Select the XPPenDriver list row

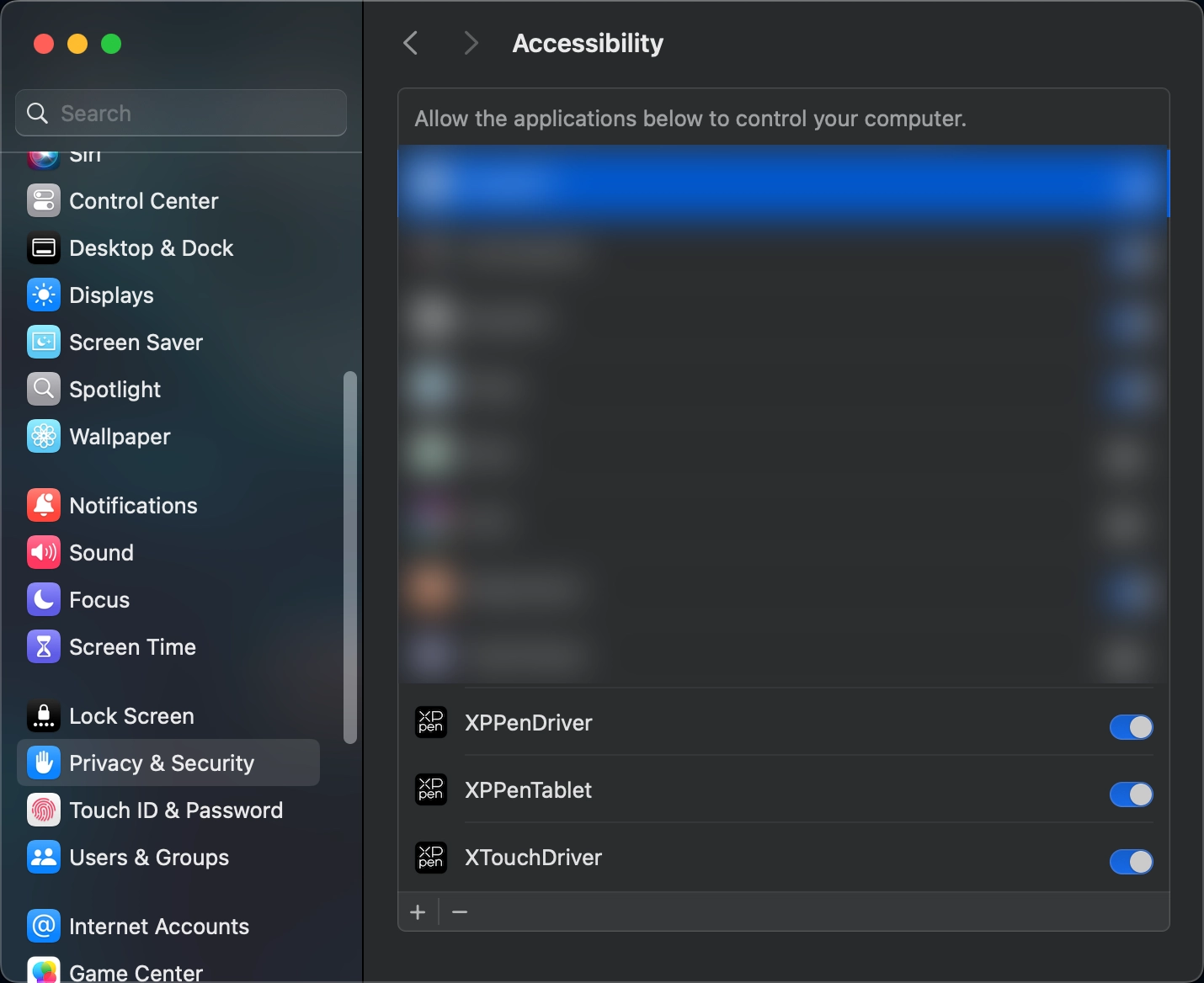tap(758, 723)
